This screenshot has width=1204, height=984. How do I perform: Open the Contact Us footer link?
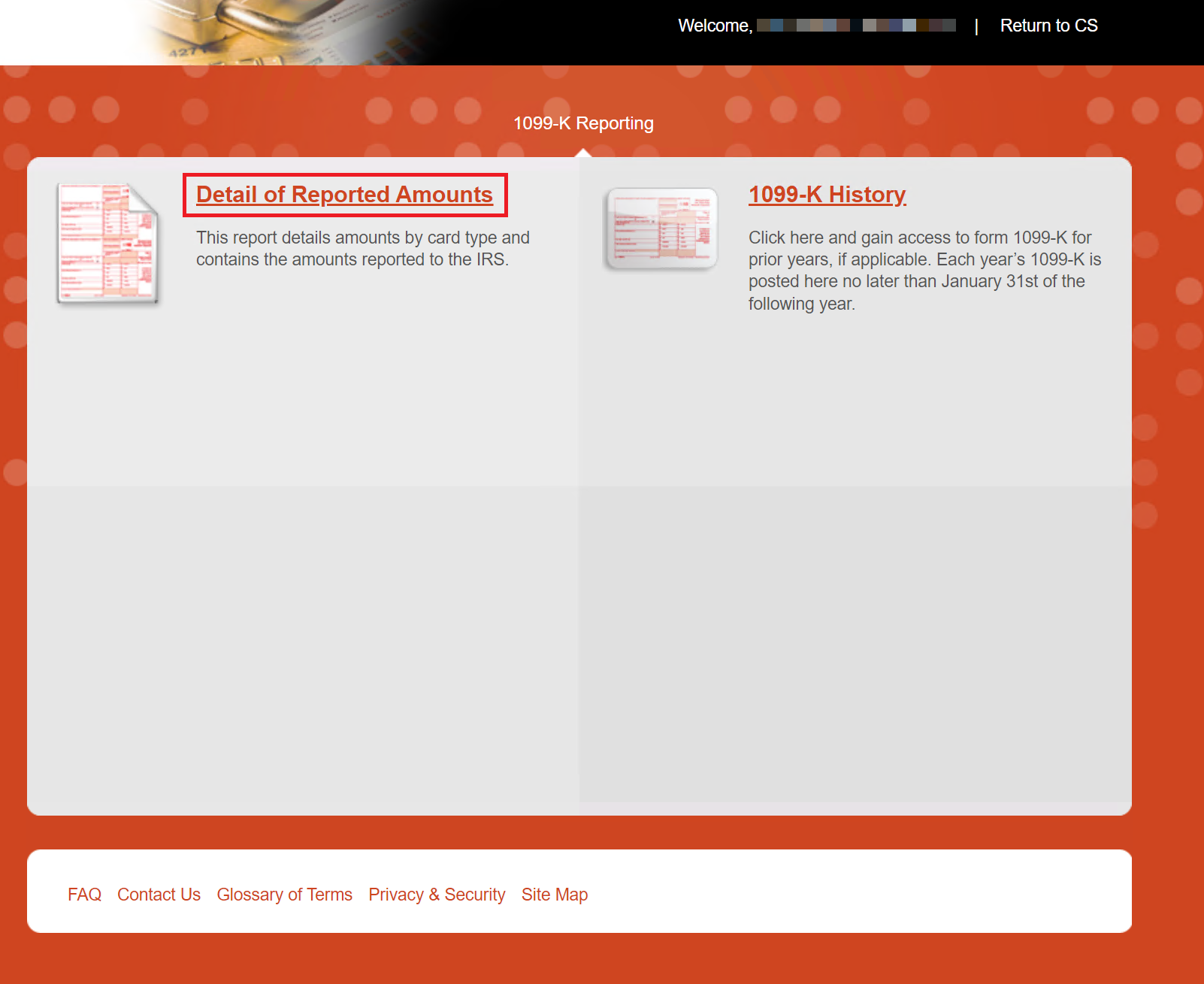pos(159,895)
